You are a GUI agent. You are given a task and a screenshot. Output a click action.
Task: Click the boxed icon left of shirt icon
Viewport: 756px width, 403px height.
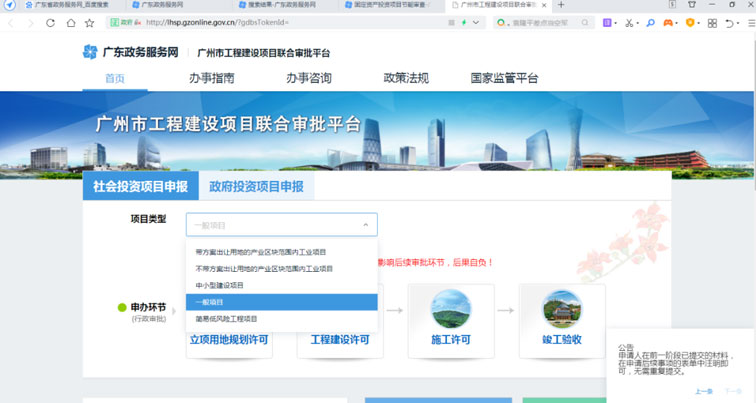click(672, 4)
